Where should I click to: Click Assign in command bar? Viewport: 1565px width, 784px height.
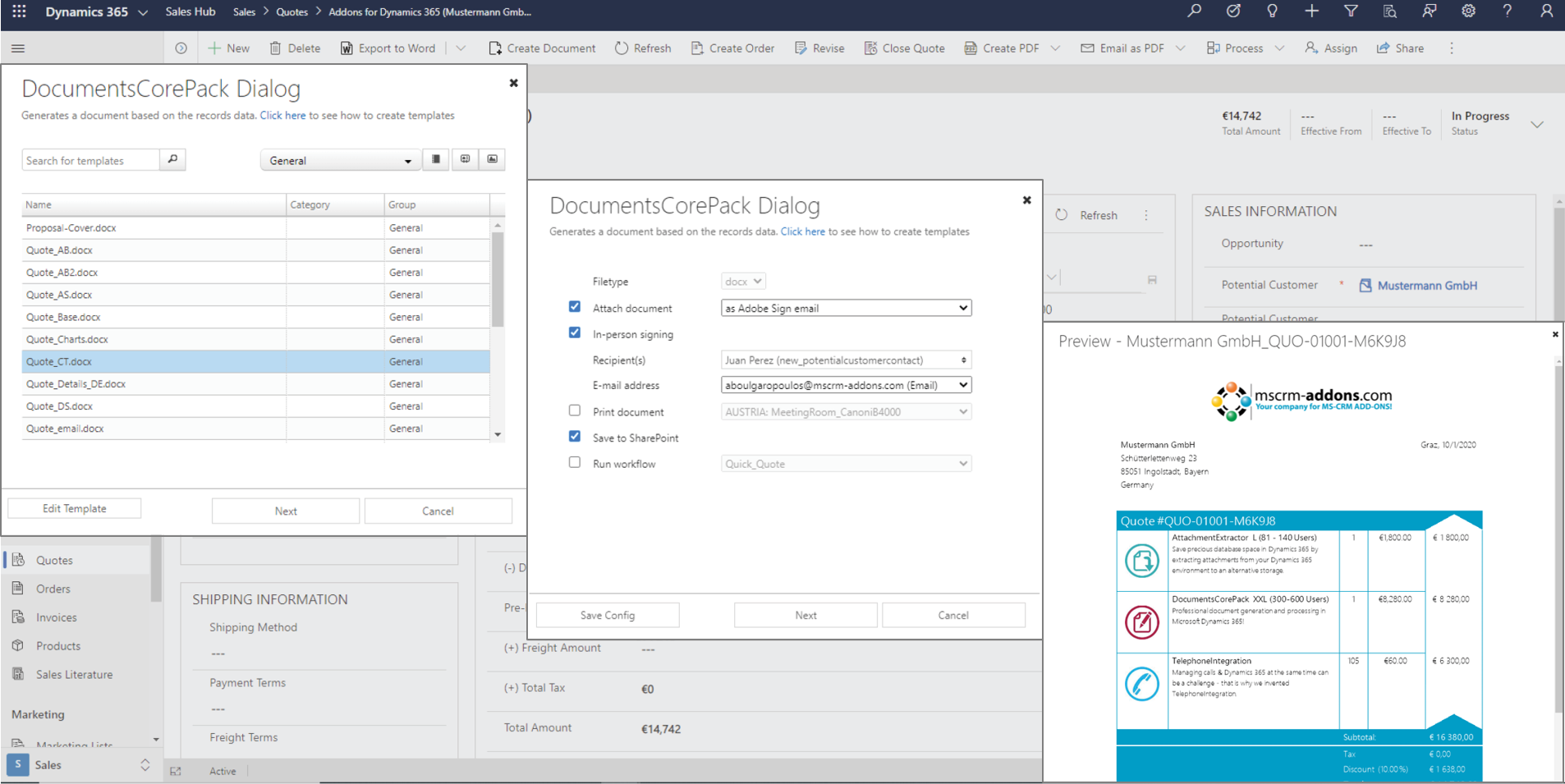[1331, 48]
